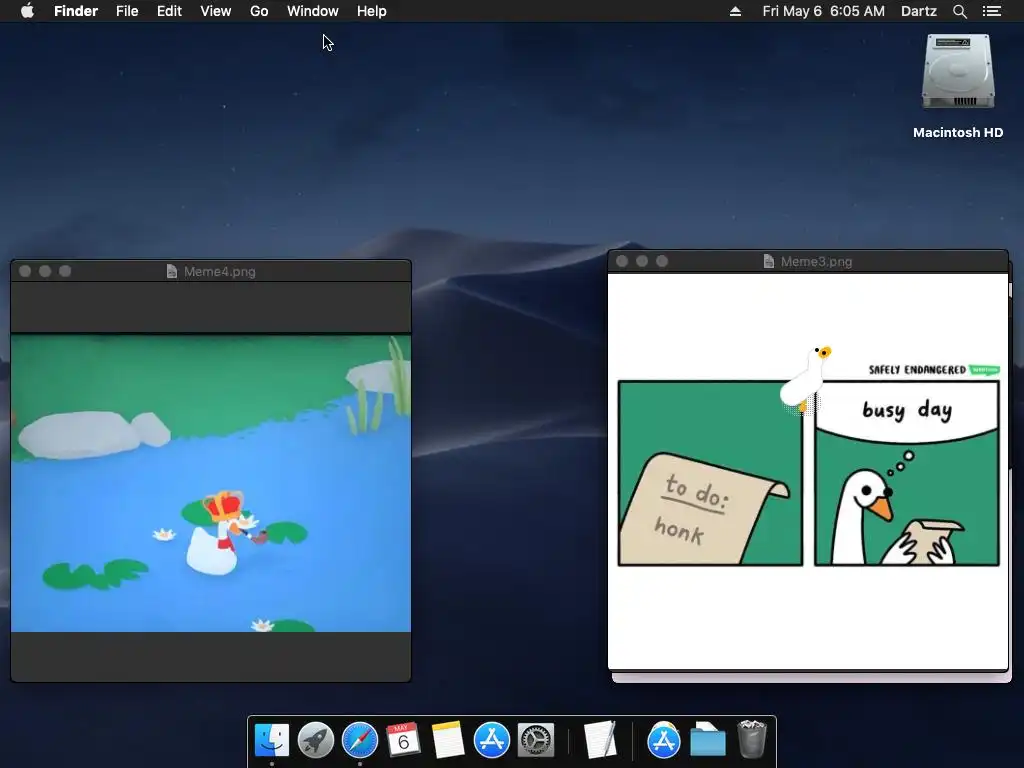Open System Preferences gear in Dock

click(536, 741)
